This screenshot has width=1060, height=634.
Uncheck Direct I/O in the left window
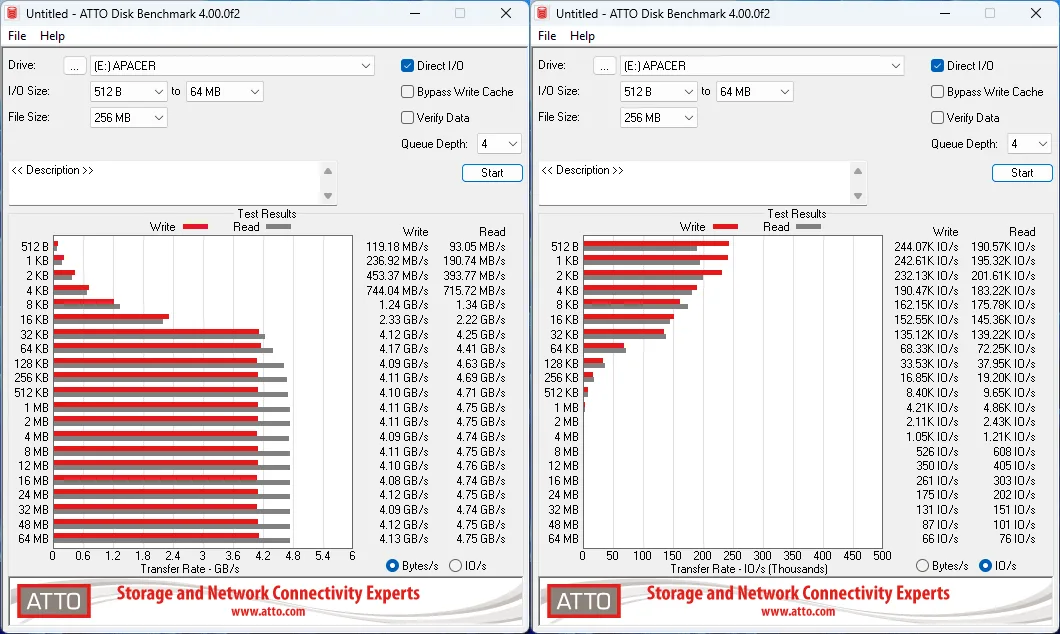point(407,66)
